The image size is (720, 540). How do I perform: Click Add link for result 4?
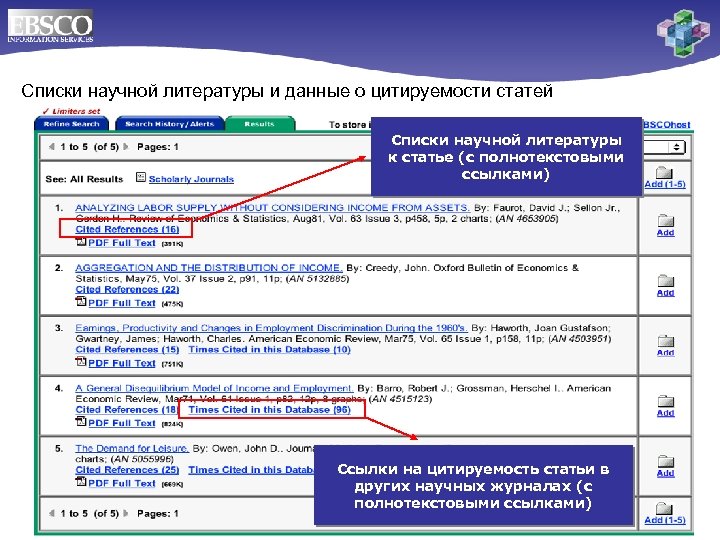(x=665, y=413)
